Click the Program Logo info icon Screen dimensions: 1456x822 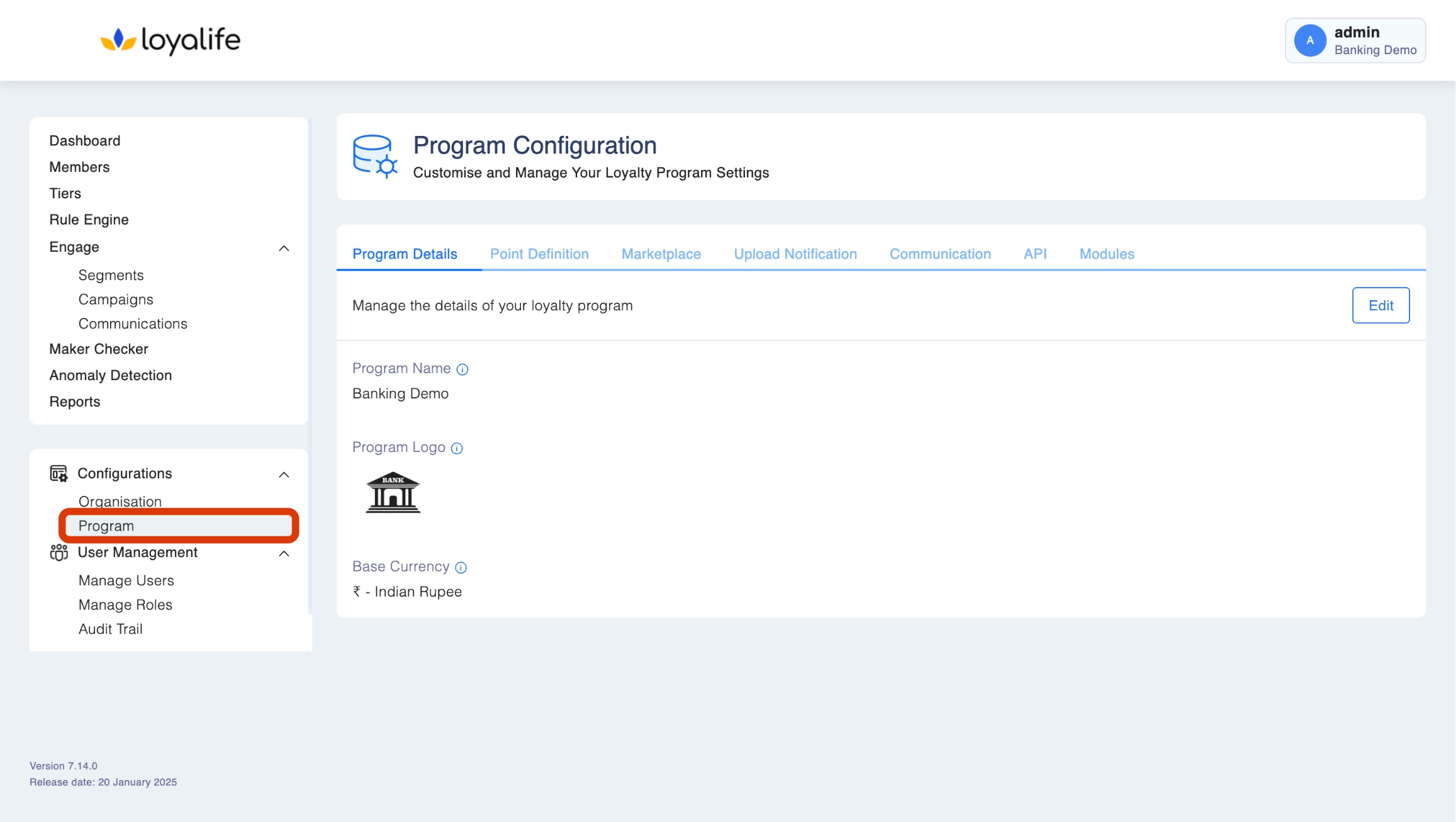coord(457,448)
